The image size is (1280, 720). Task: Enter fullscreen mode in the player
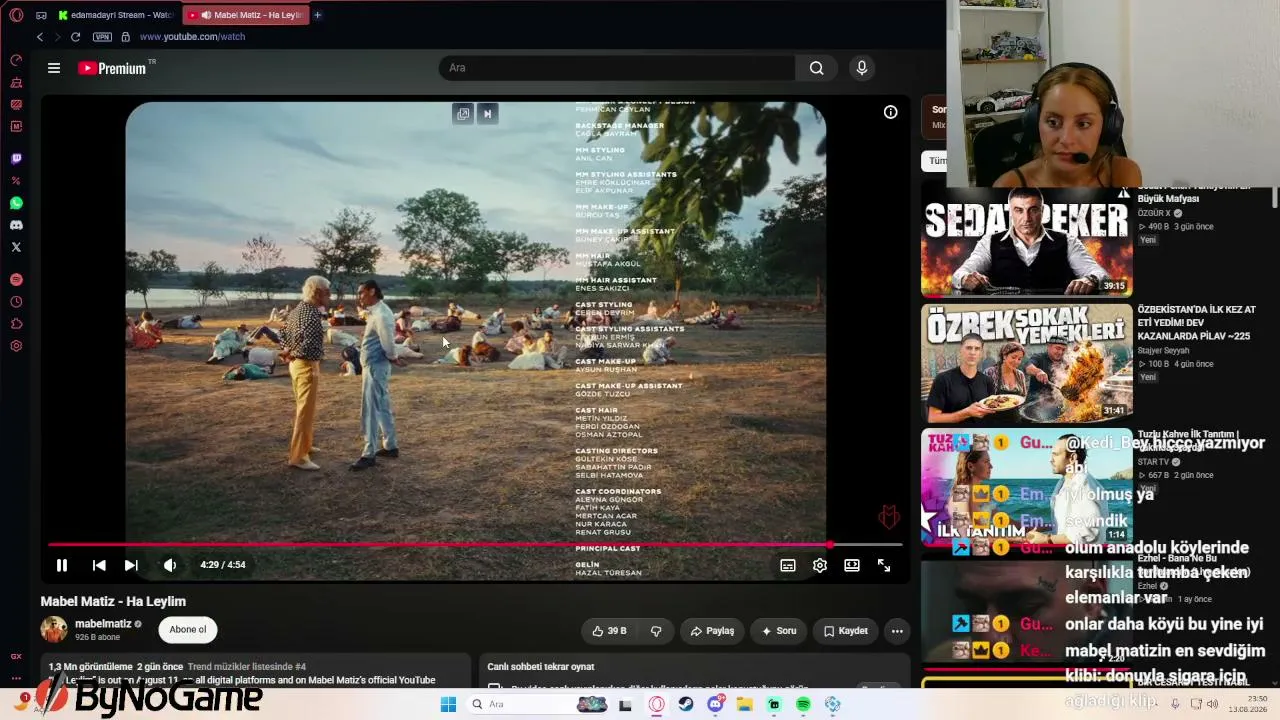884,565
